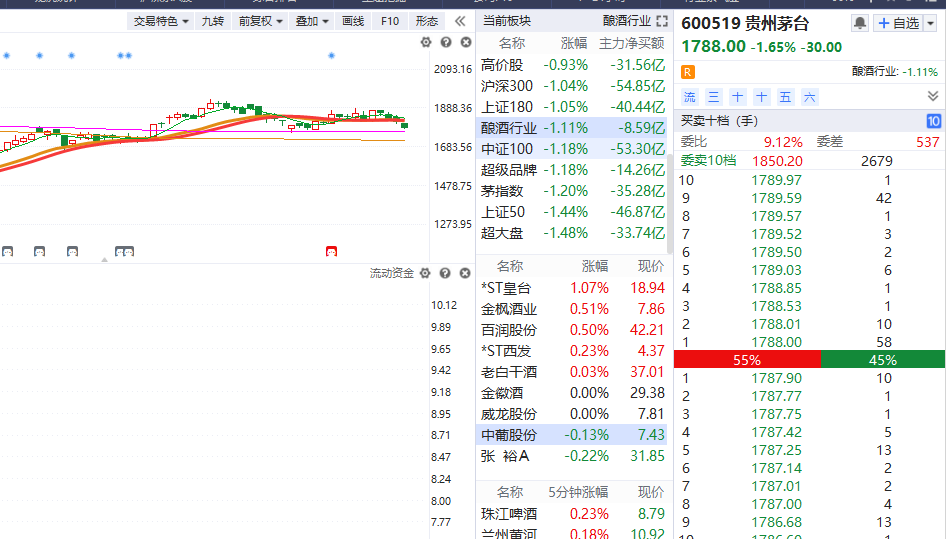Open the 老白干酒 stock row
946x539 pixels.
click(572, 372)
